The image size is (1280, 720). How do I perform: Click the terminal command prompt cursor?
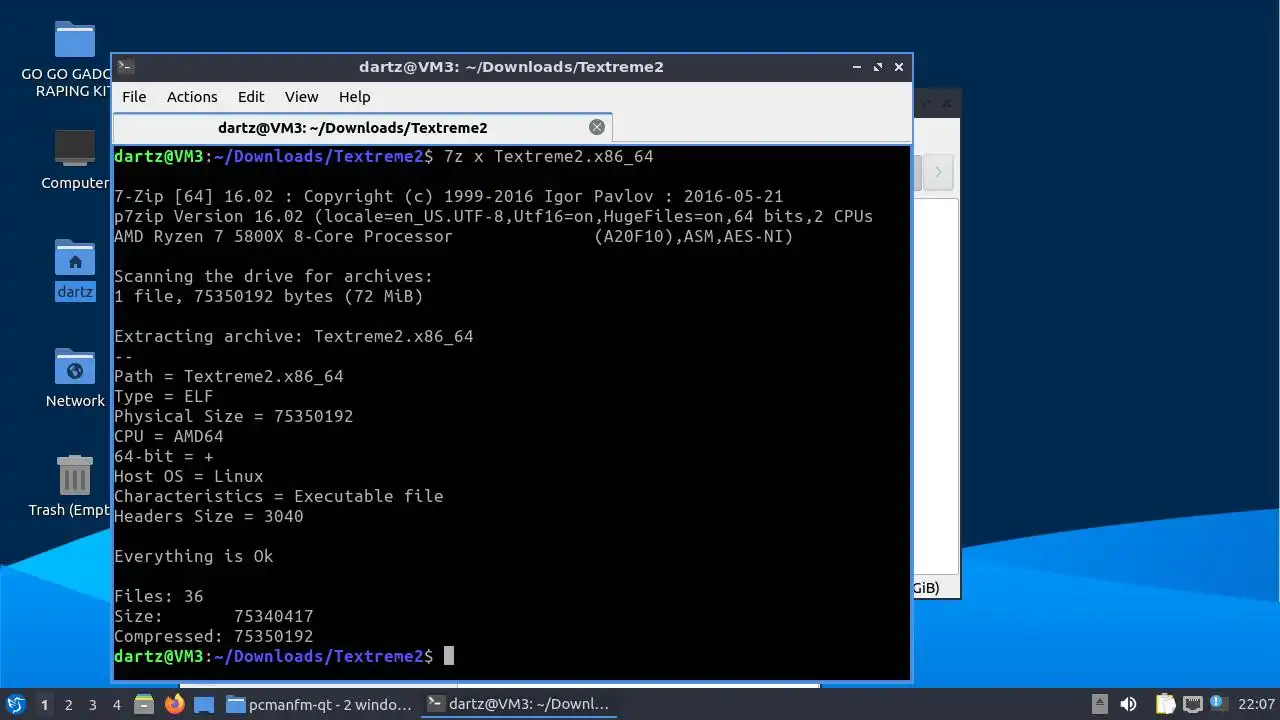click(x=449, y=656)
